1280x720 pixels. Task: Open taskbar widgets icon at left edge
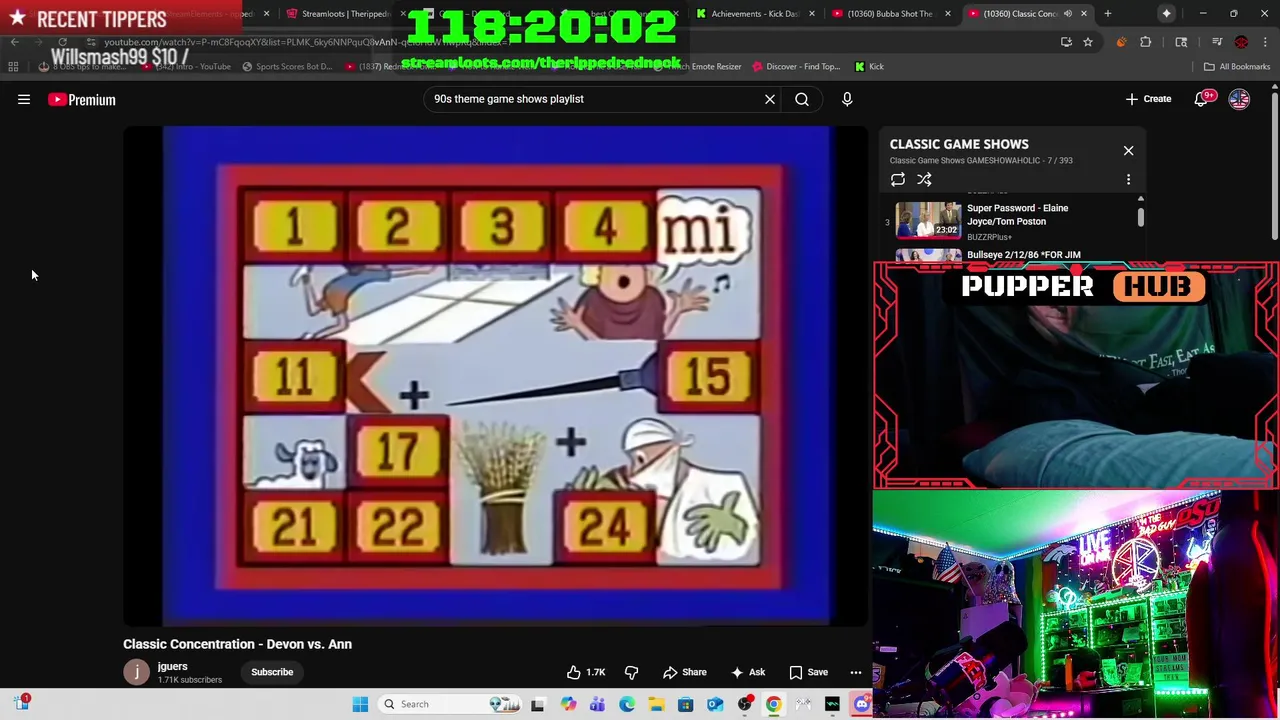click(x=22, y=703)
